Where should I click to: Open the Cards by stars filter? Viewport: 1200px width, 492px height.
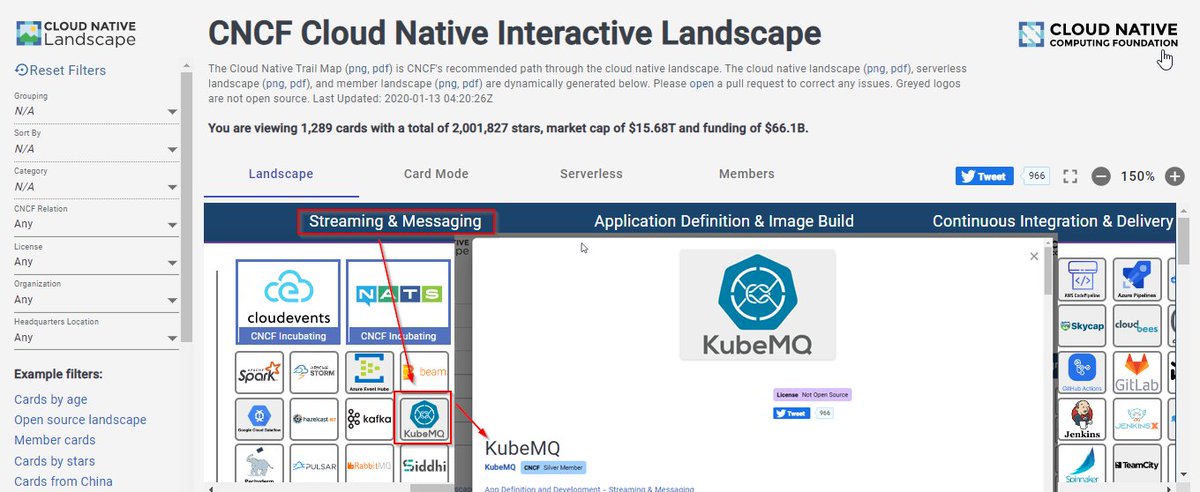click(55, 461)
